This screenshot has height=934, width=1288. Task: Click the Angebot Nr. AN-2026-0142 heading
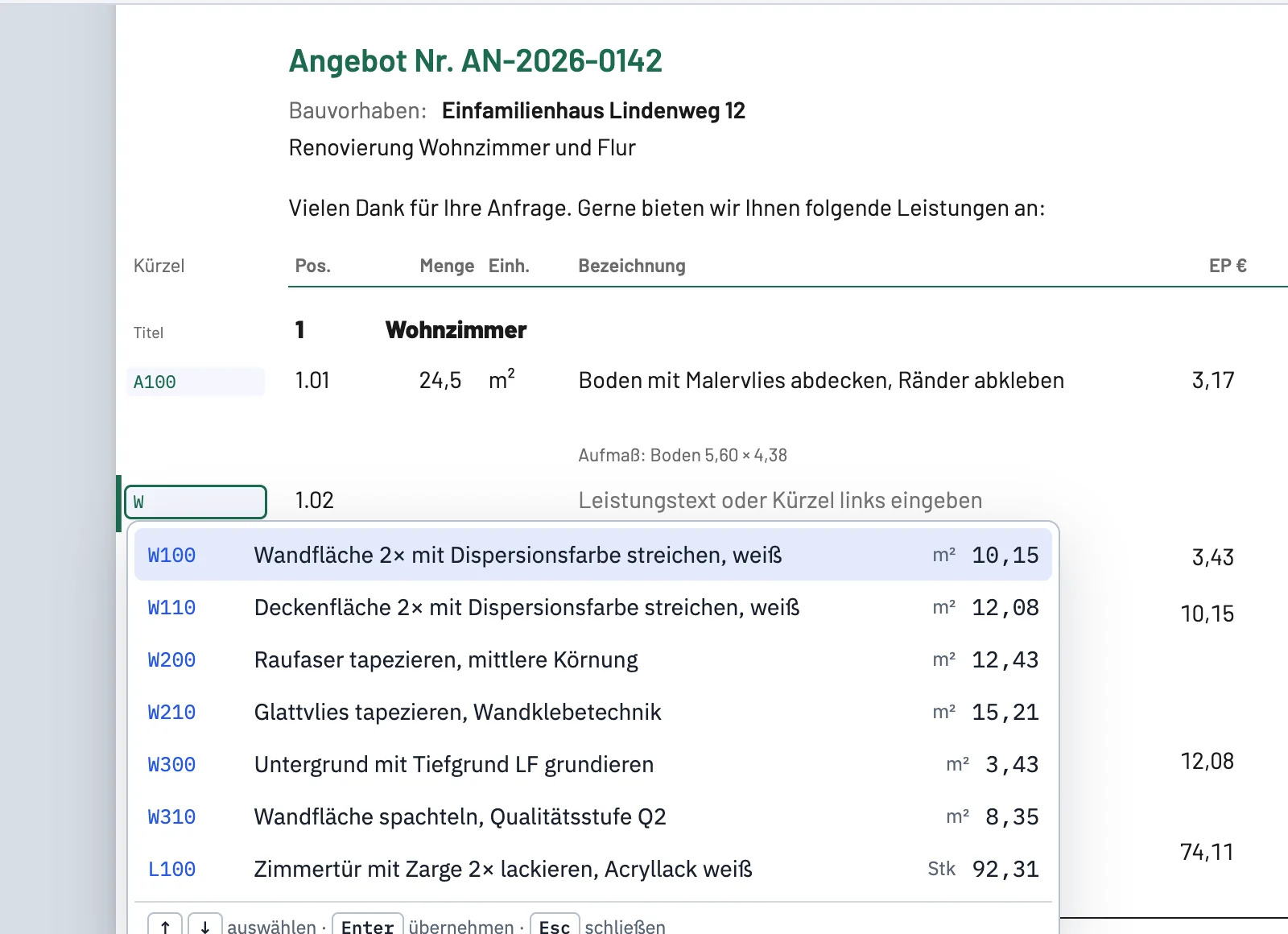pyautogui.click(x=476, y=61)
